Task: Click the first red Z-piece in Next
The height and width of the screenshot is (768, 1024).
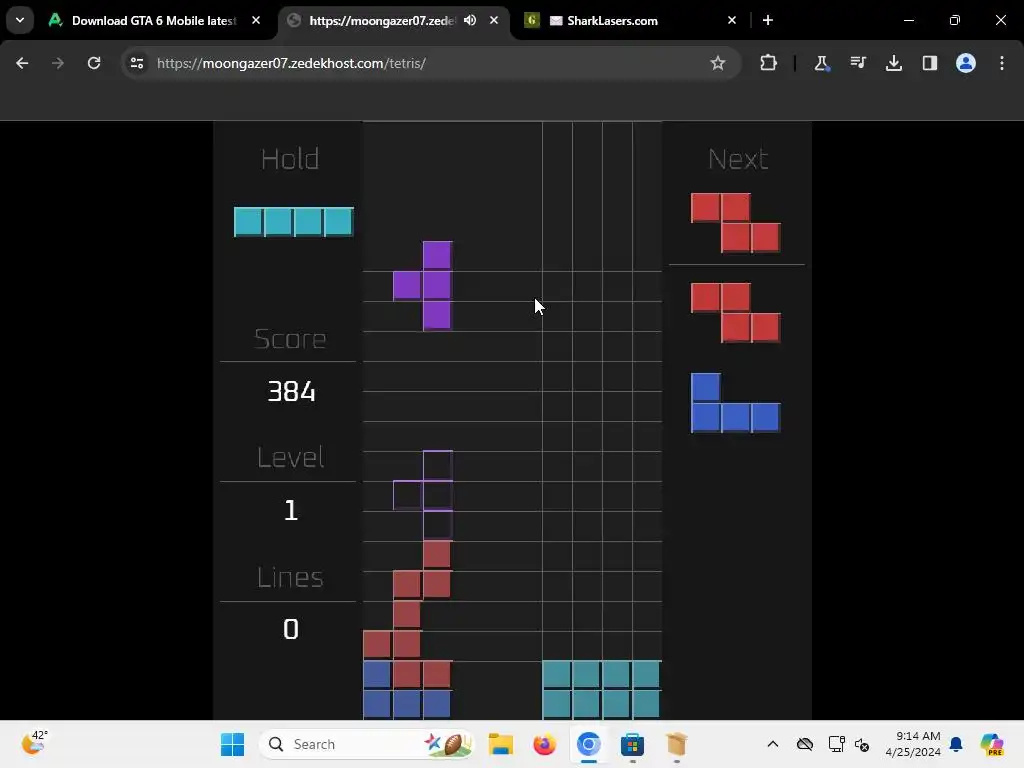Action: [x=736, y=223]
